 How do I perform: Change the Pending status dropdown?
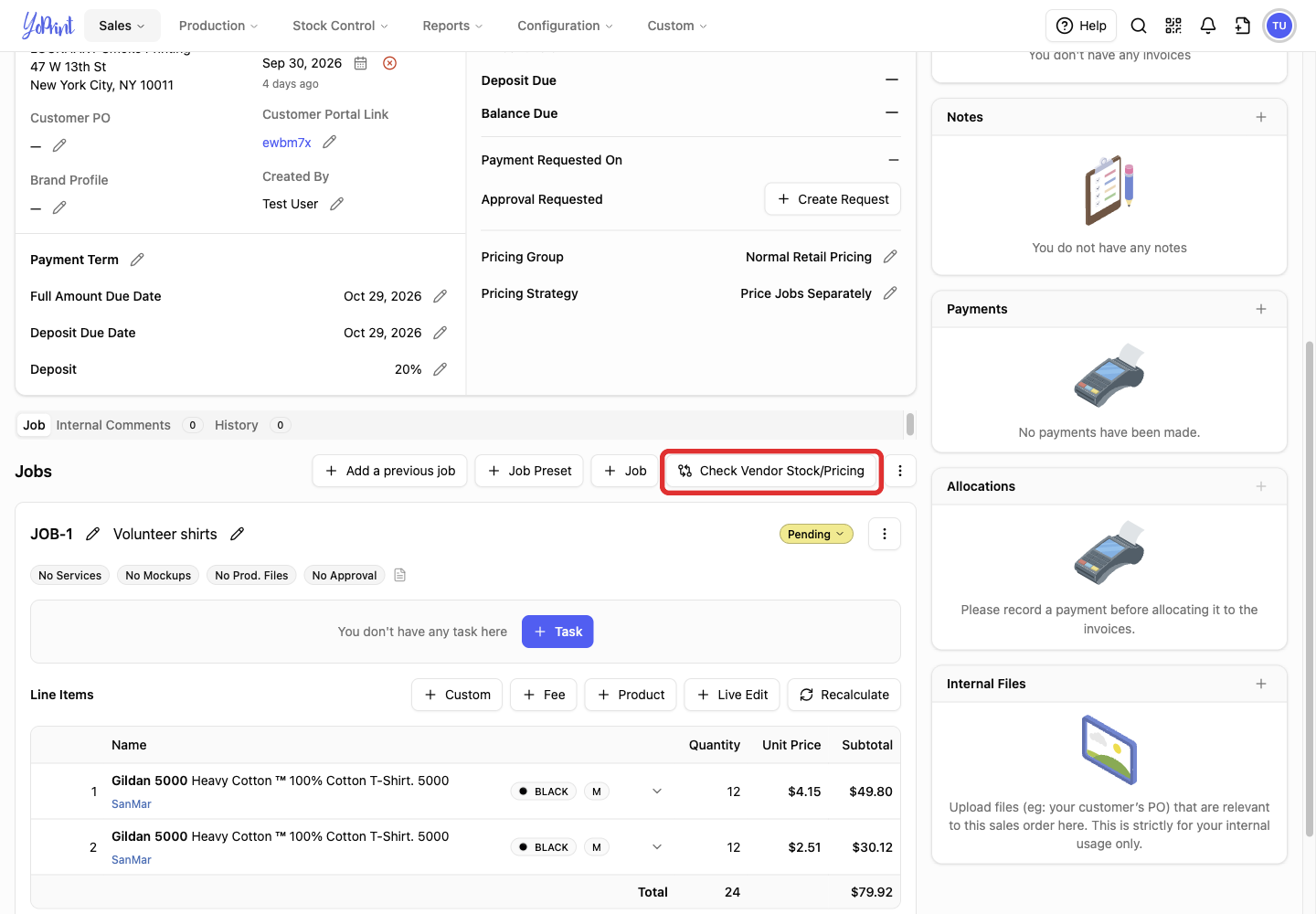pyautogui.click(x=816, y=534)
